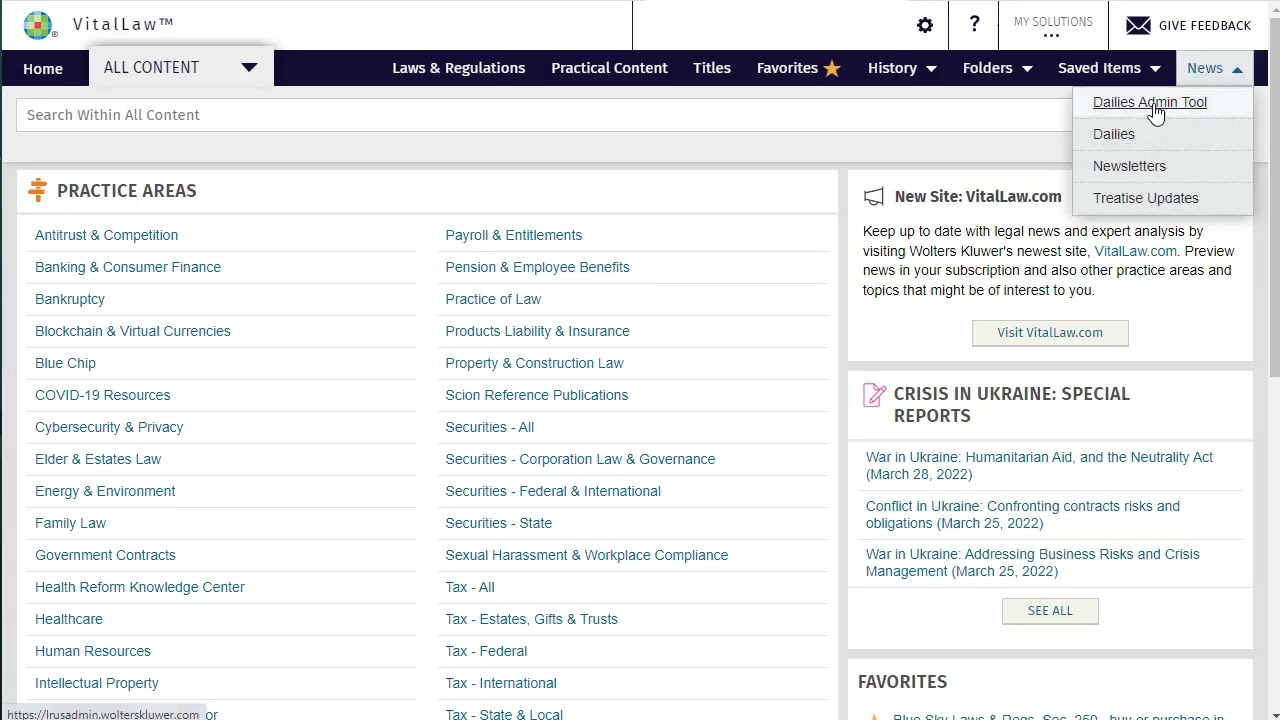Open the help question mark icon
The width and height of the screenshot is (1280, 720).
coord(974,25)
